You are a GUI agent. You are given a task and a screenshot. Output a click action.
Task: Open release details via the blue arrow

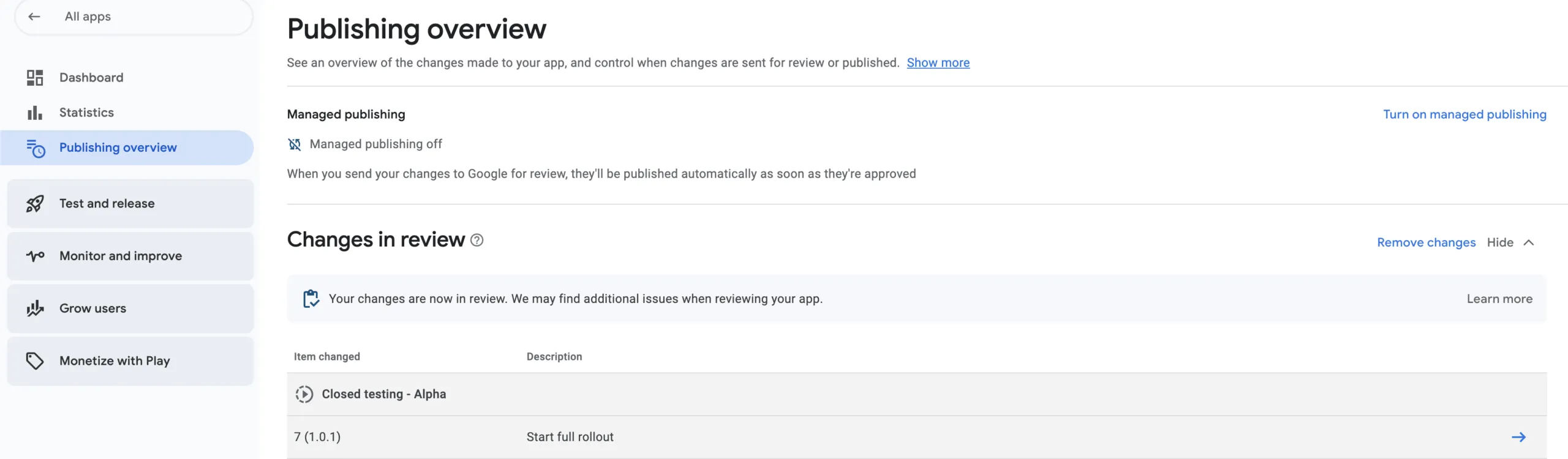(x=1518, y=437)
